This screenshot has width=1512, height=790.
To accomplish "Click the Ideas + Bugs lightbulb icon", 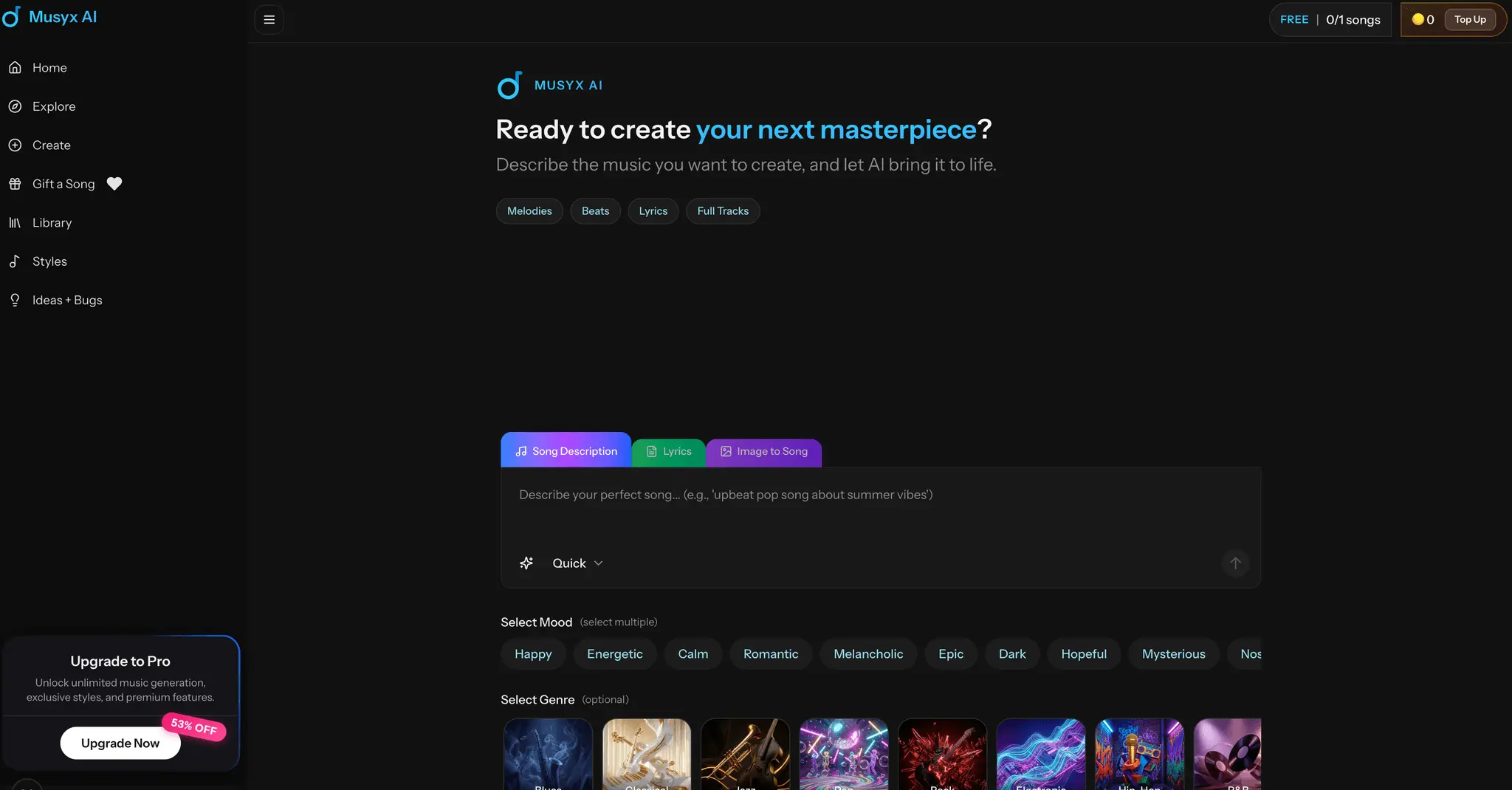I will (15, 300).
